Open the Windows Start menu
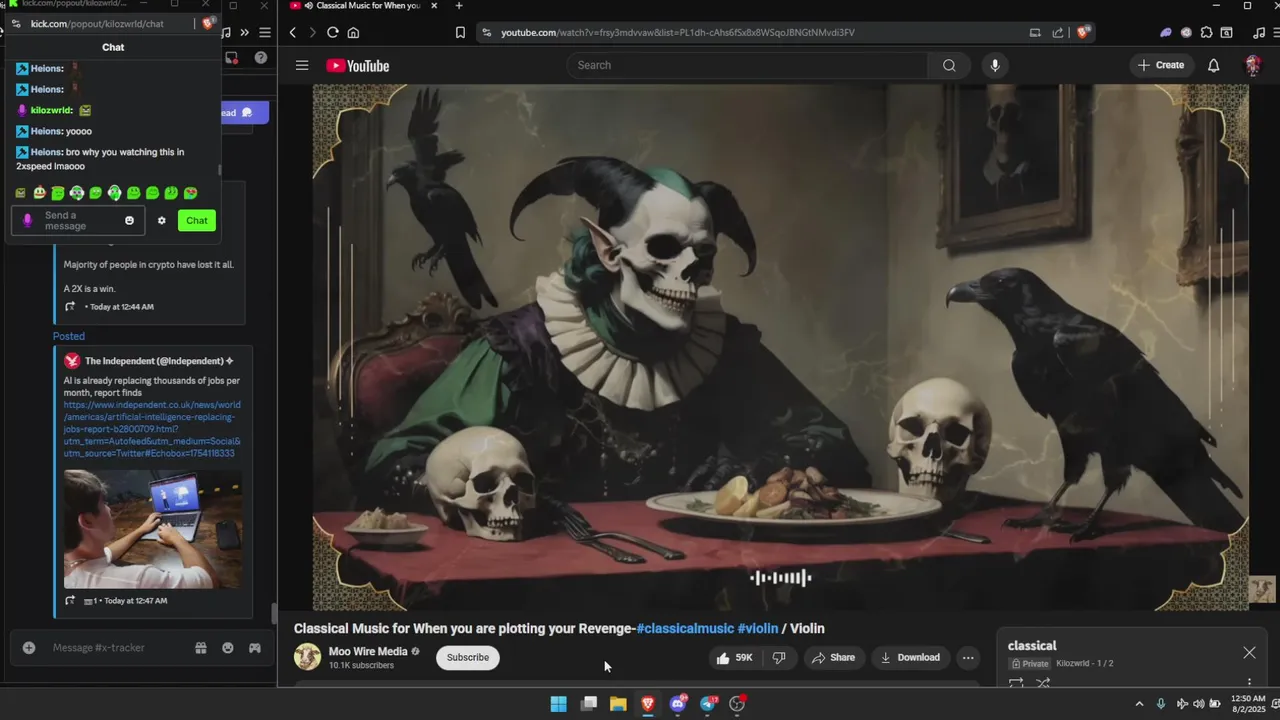The height and width of the screenshot is (720, 1280). (x=559, y=704)
